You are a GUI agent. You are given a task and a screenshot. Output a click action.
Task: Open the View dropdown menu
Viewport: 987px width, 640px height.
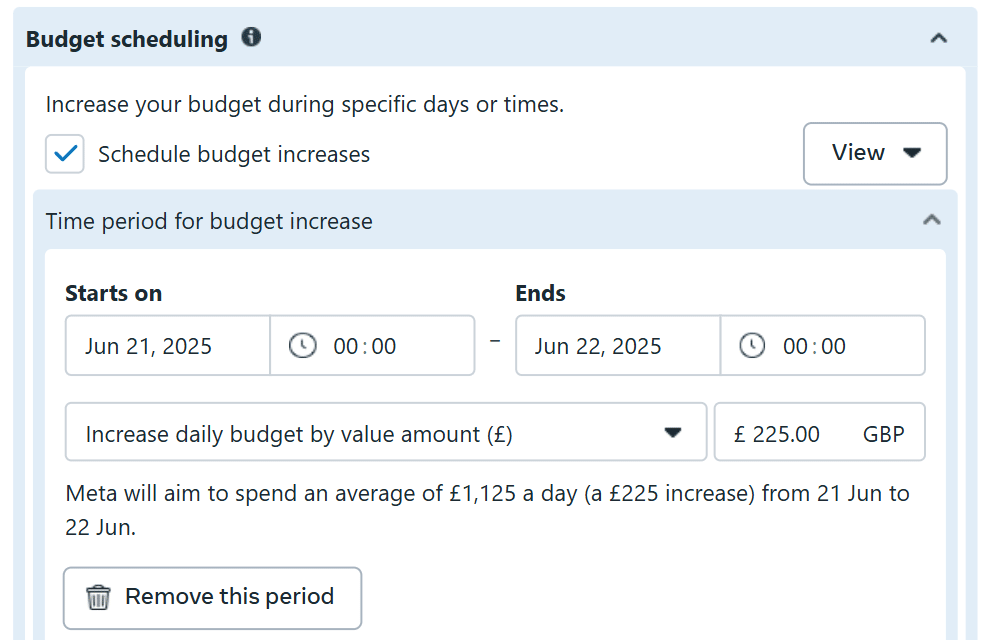click(875, 153)
